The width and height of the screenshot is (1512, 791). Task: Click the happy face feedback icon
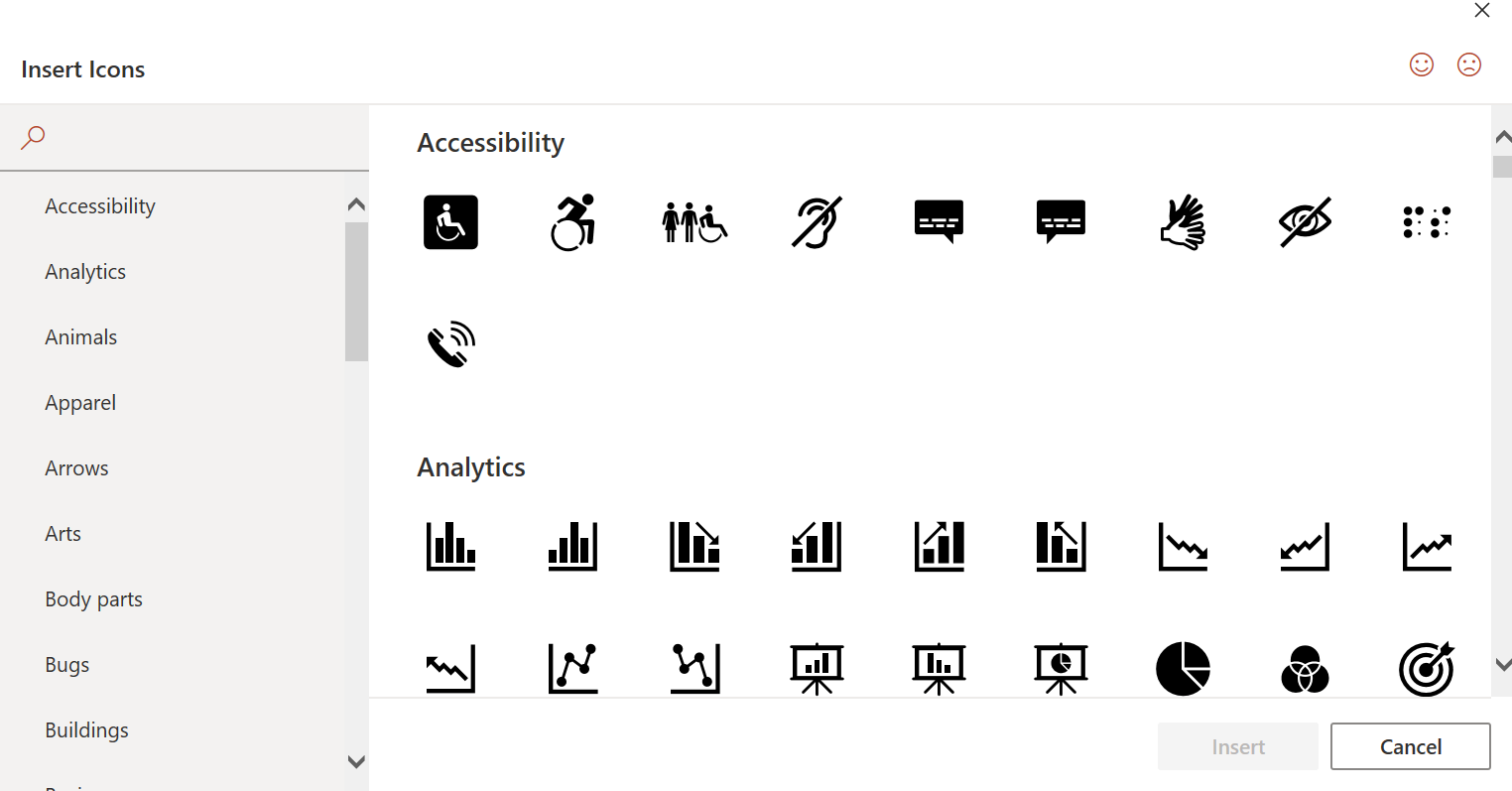pyautogui.click(x=1422, y=65)
